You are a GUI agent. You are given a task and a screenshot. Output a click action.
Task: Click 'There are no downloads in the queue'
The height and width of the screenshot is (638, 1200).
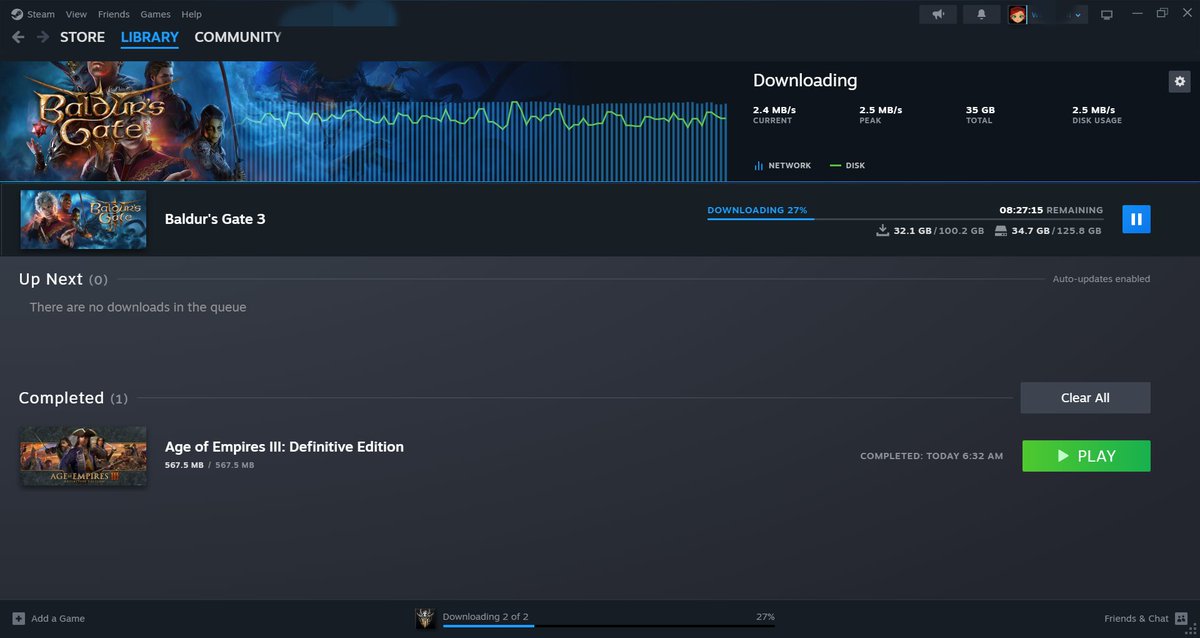tap(138, 307)
